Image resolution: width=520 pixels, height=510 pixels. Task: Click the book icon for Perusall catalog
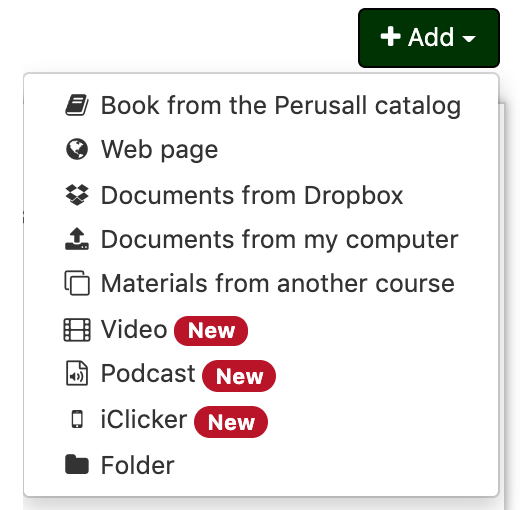[x=77, y=105]
